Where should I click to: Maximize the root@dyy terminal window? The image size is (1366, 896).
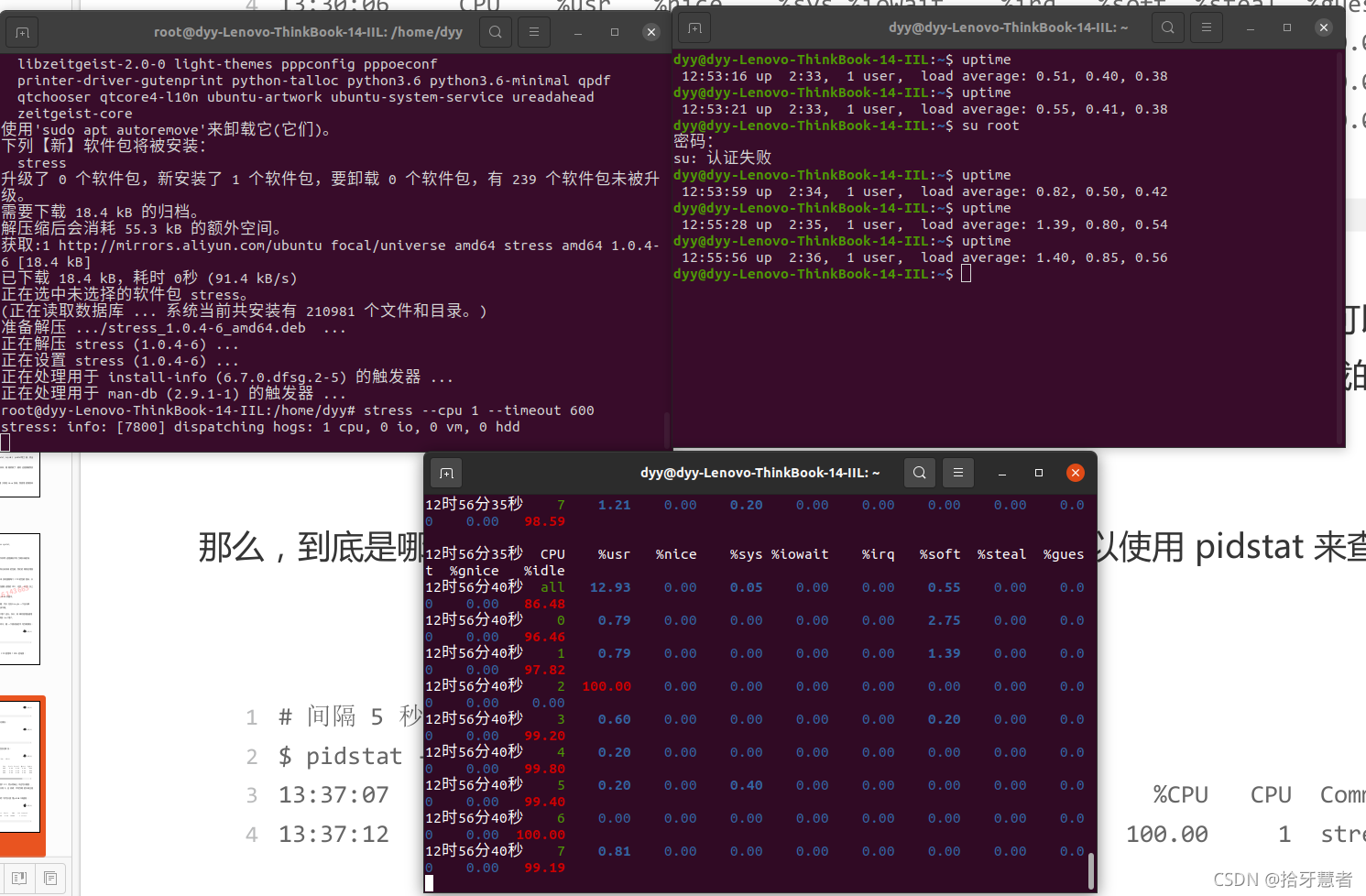click(x=615, y=32)
